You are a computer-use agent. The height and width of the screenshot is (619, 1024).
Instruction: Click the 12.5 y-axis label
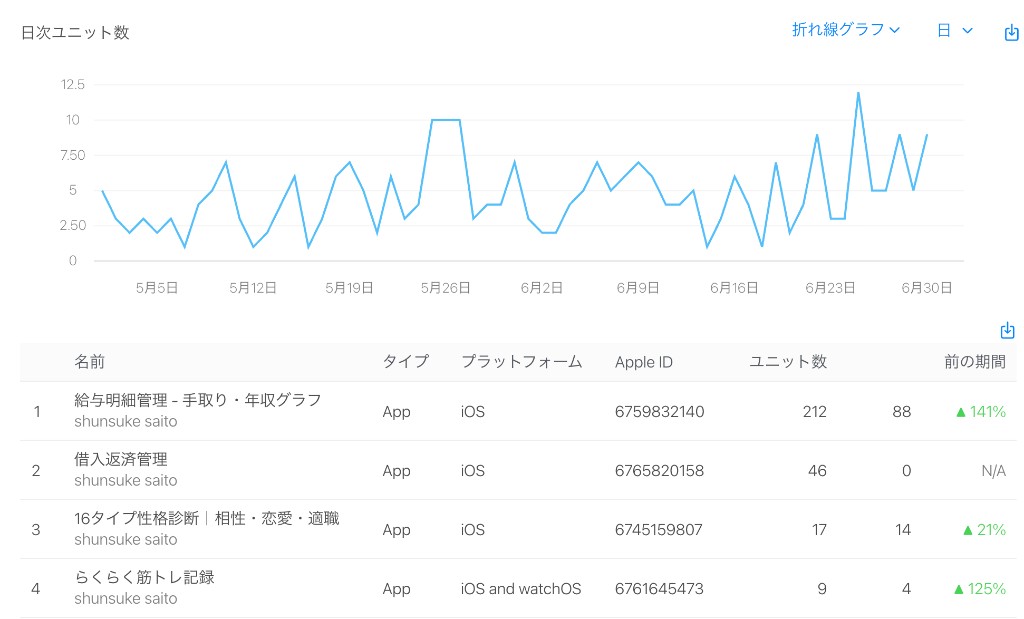[72, 84]
